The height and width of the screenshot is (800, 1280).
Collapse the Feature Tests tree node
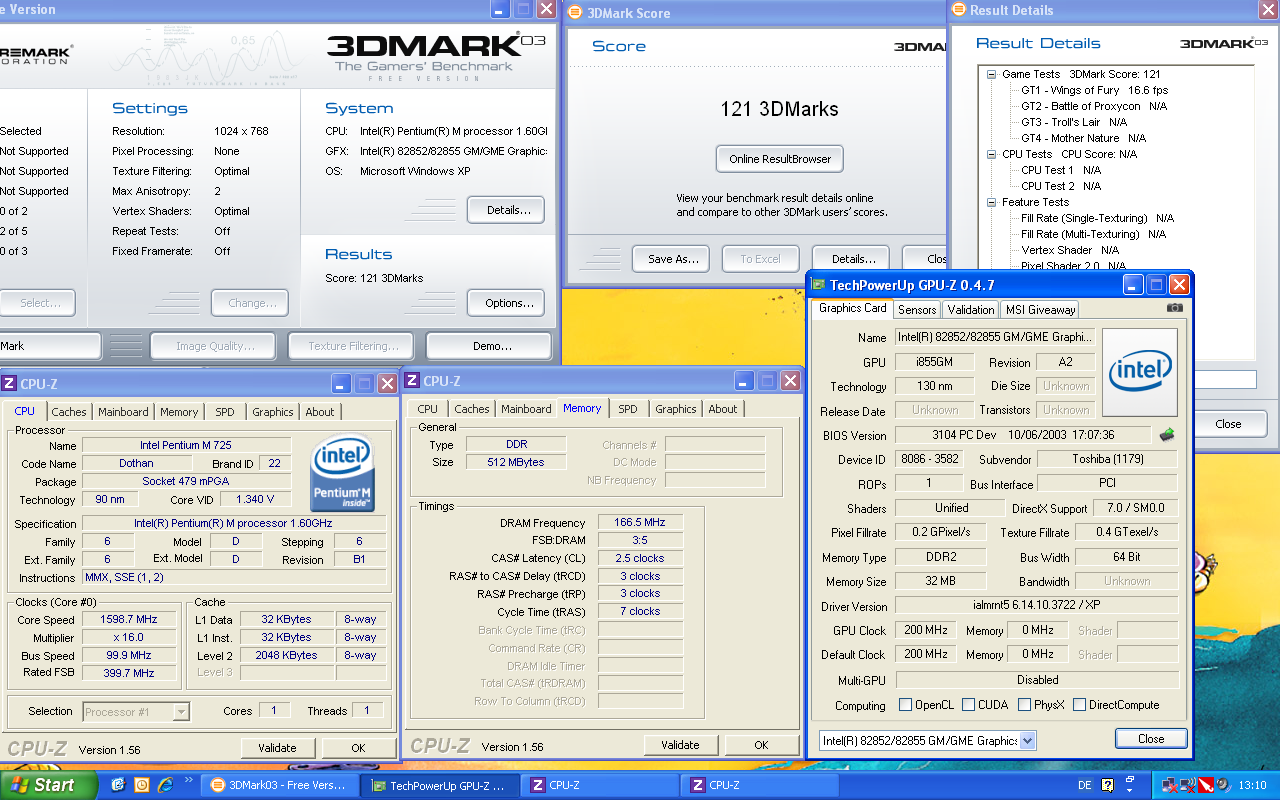point(991,202)
